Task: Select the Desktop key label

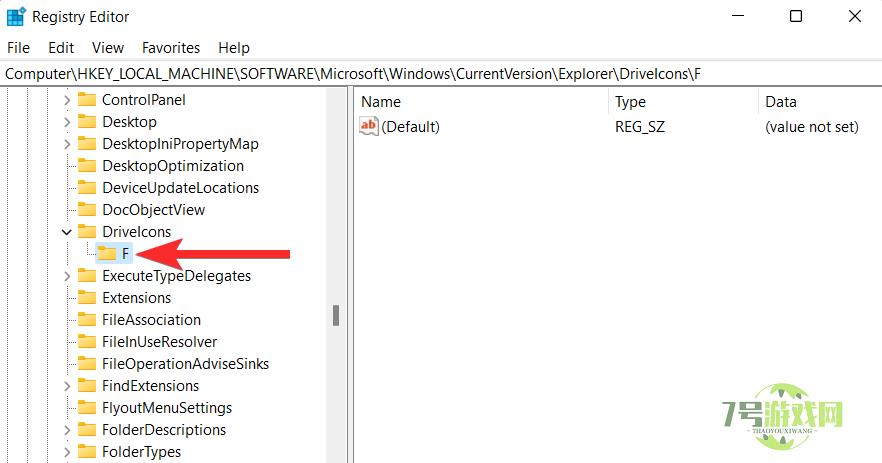Action: [129, 122]
